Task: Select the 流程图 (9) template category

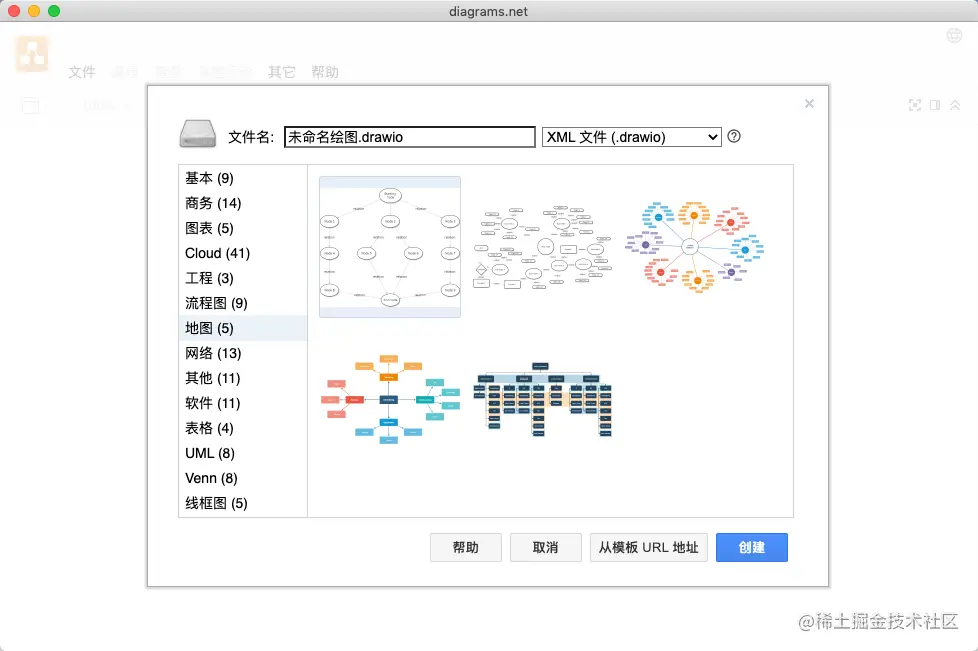Action: [x=243, y=303]
